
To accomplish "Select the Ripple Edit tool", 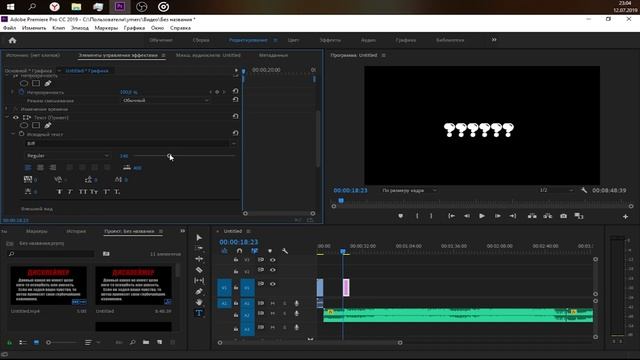I will tap(199, 259).
